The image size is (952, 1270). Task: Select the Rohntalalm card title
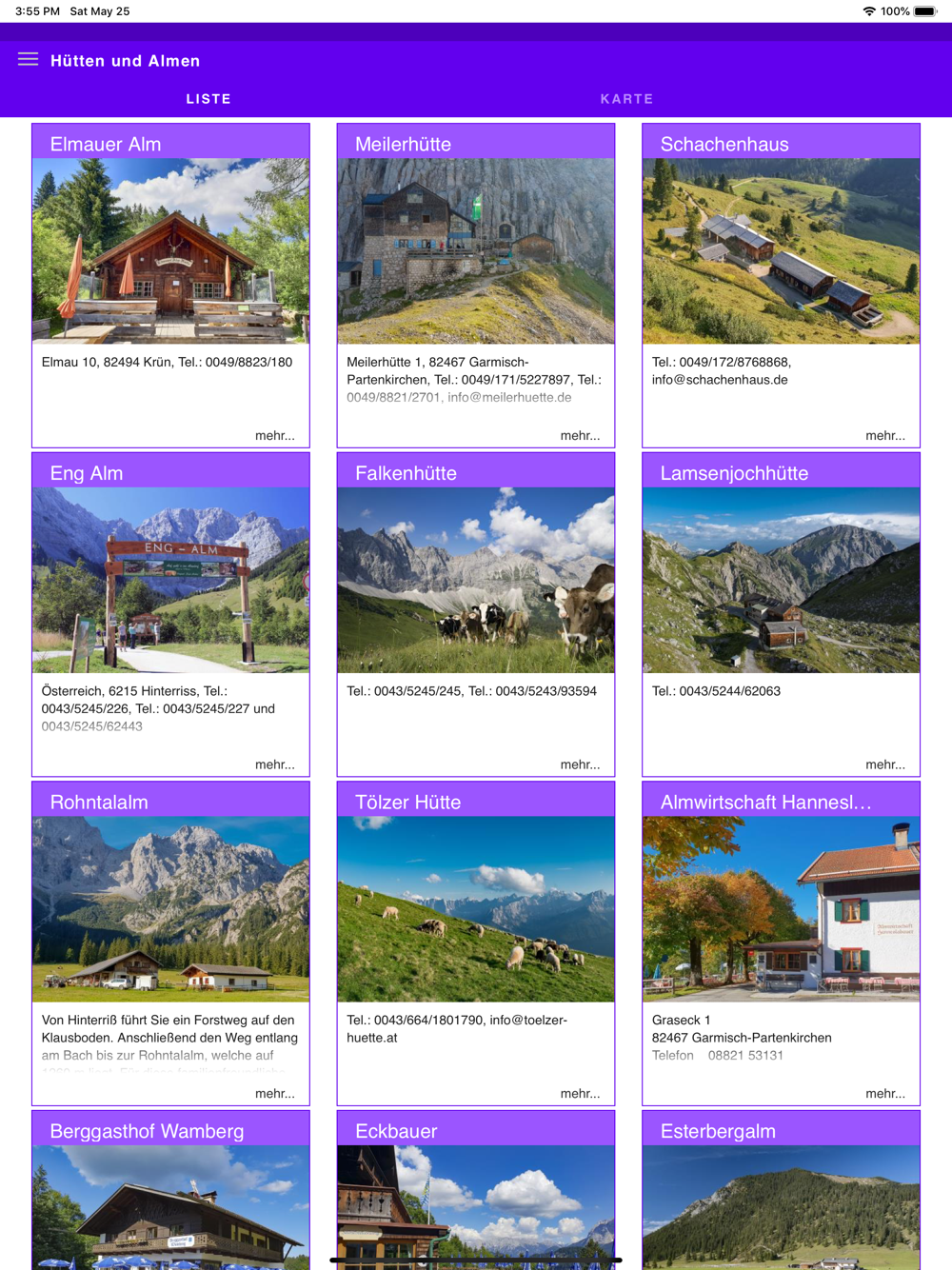(99, 802)
